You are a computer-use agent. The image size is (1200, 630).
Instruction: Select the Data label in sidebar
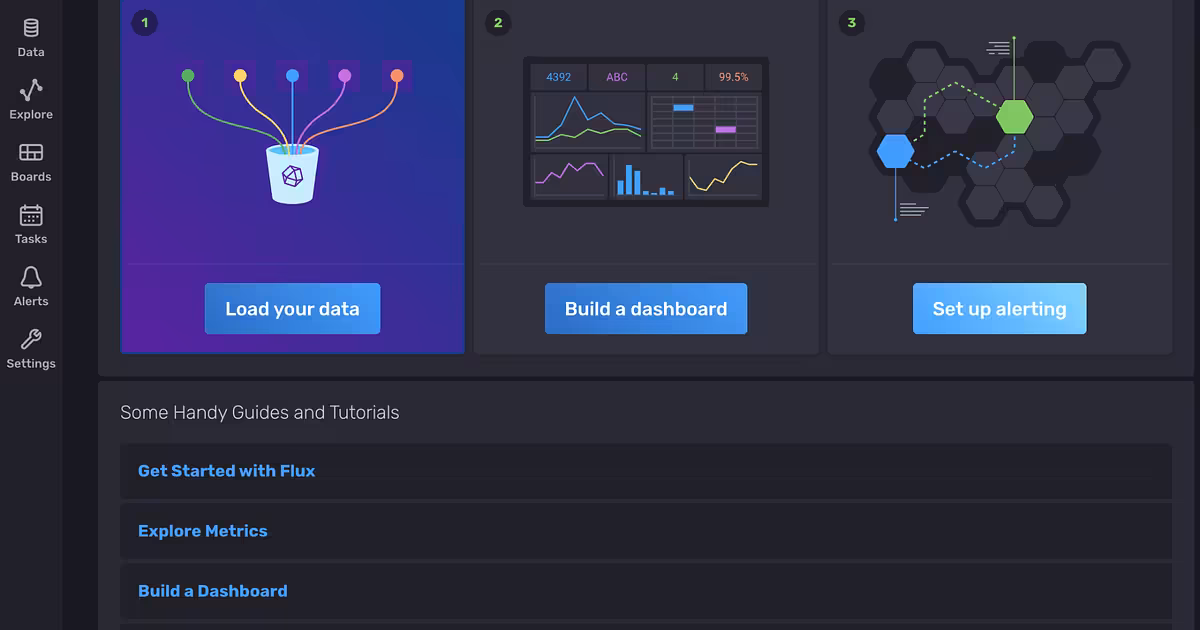click(31, 52)
